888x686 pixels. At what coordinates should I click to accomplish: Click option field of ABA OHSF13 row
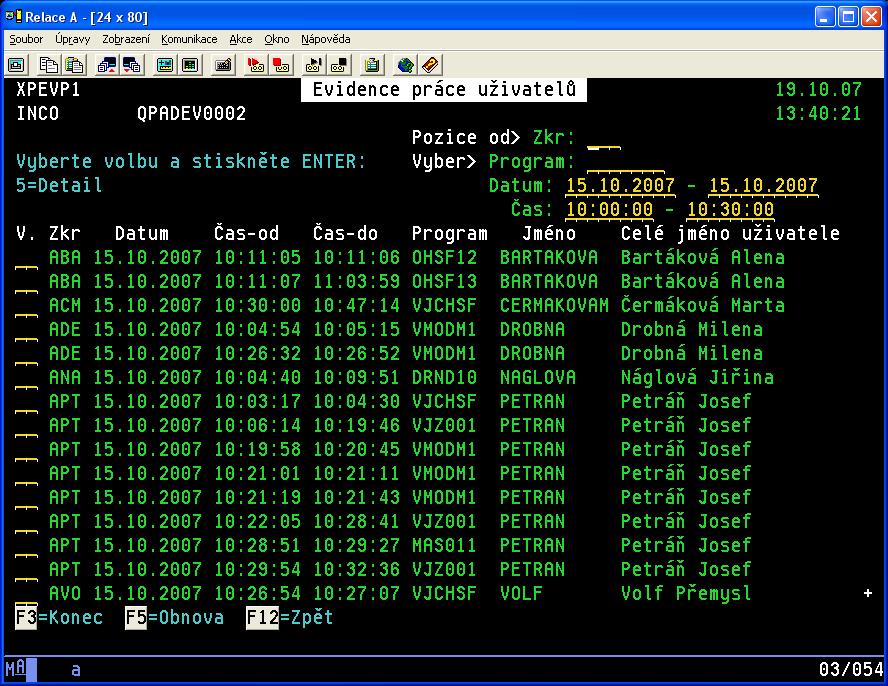27,282
